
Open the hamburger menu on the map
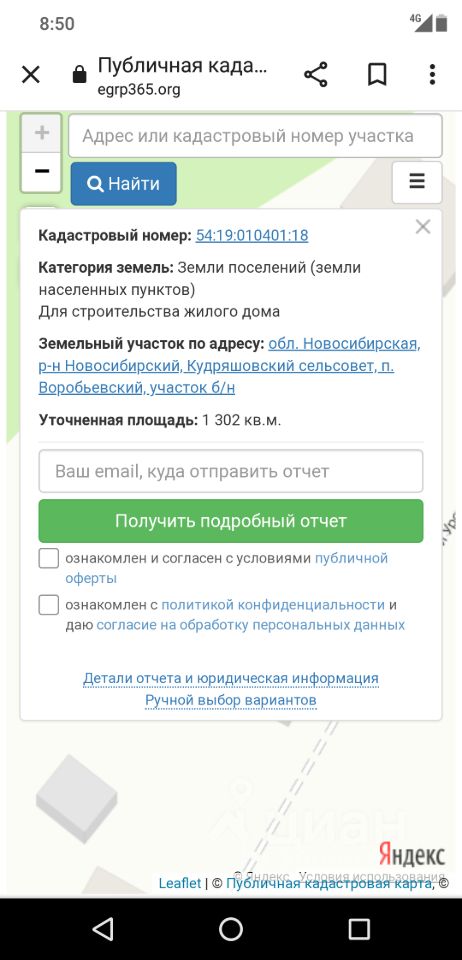coord(417,182)
